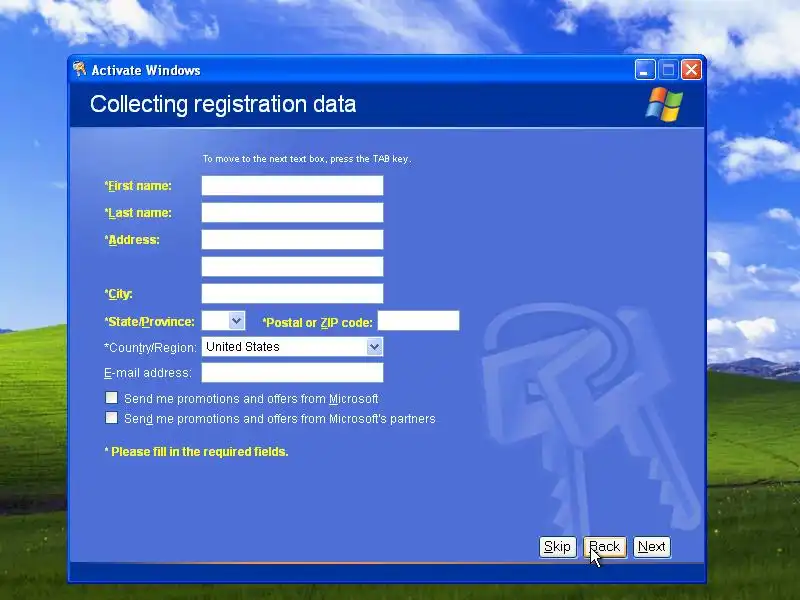Image resolution: width=800 pixels, height=600 pixels.
Task: Enable promotions and offers from Microsoft
Action: (111, 398)
